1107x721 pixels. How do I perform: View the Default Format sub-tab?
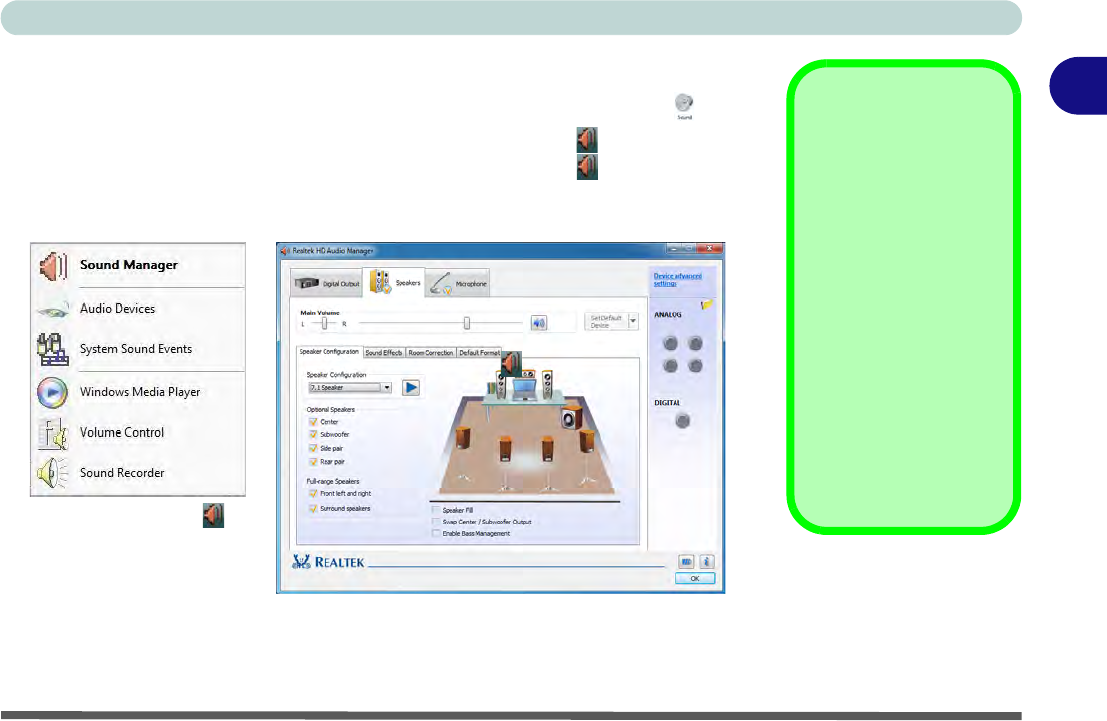pyautogui.click(x=479, y=352)
